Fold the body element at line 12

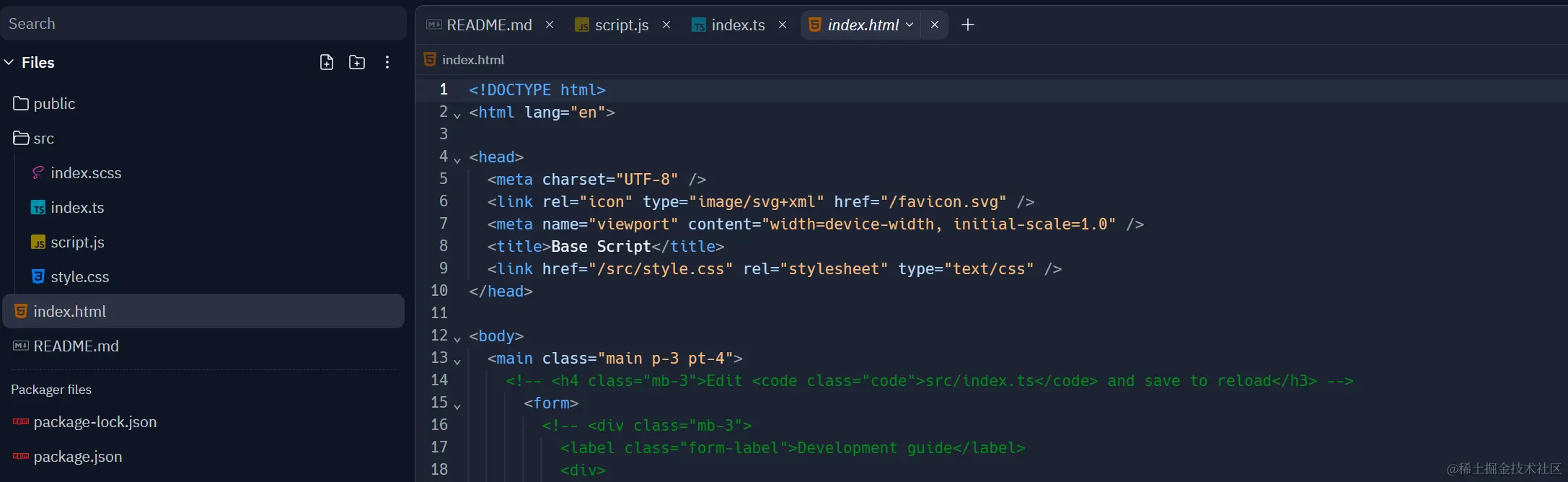(x=457, y=338)
